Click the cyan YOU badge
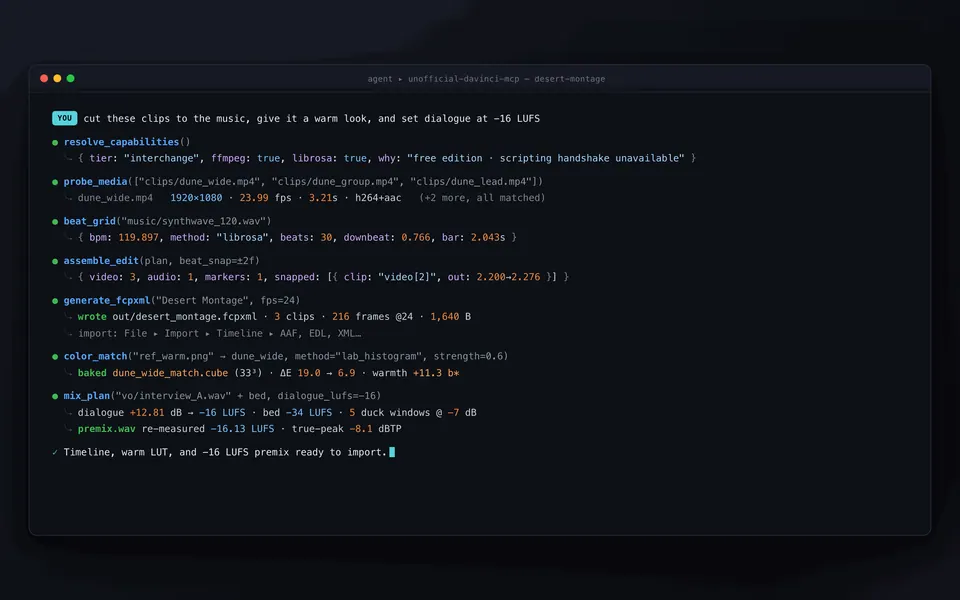This screenshot has width=960, height=600. click(x=64, y=118)
